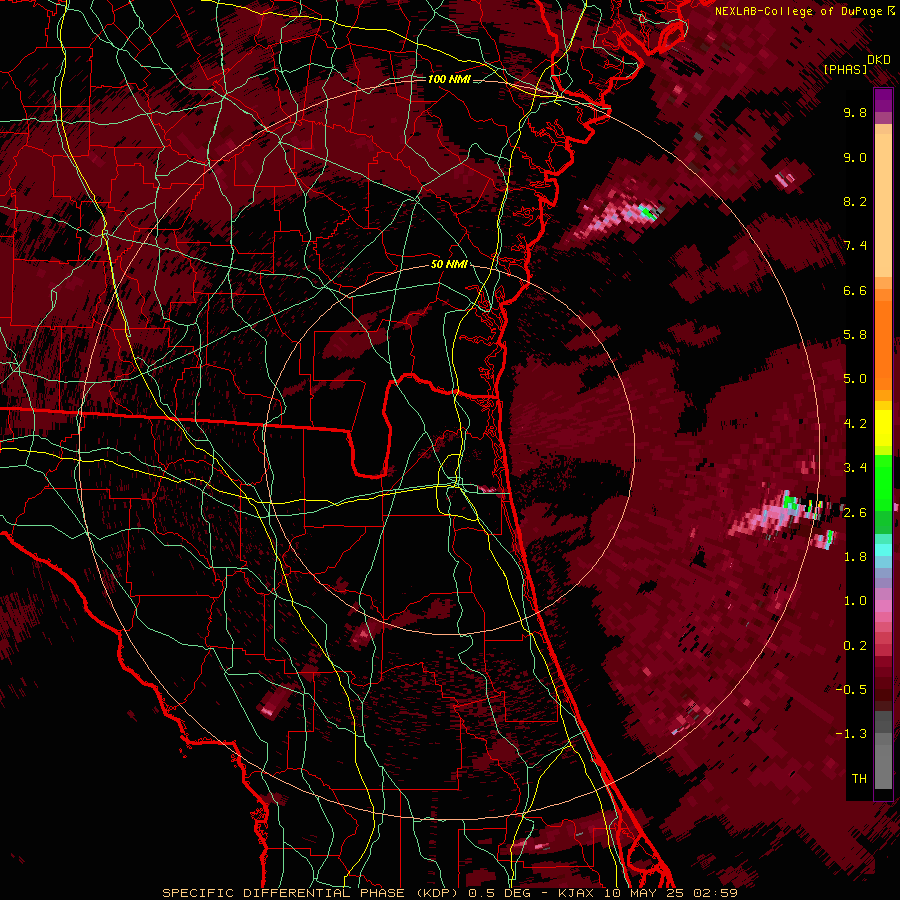The width and height of the screenshot is (900, 900).
Task: Pick the yellow segment of the color bar
Action: [x=883, y=428]
